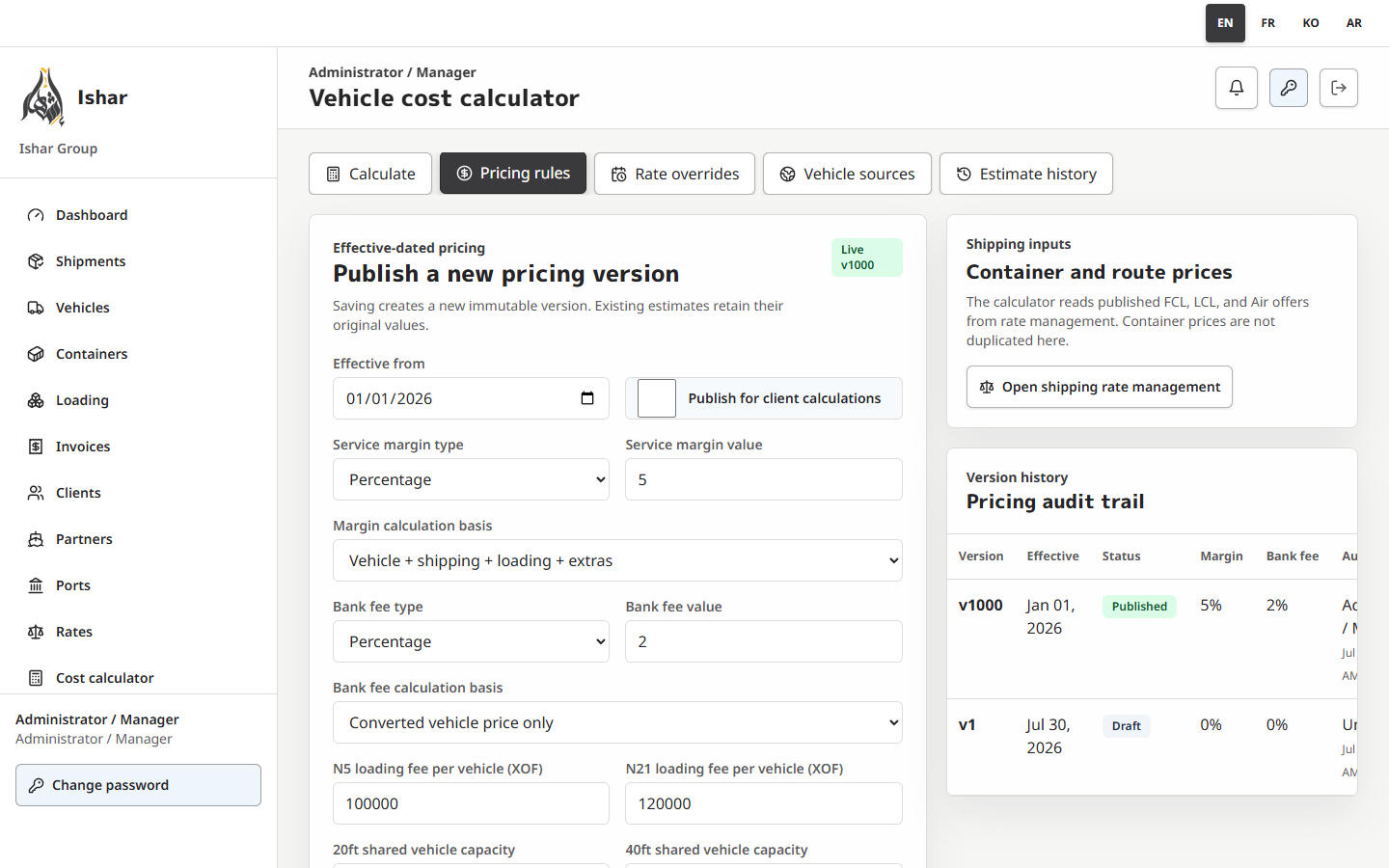Screen dimensions: 1389x868
Task: Click the Live v1000 badge
Action: pyautogui.click(x=867, y=258)
